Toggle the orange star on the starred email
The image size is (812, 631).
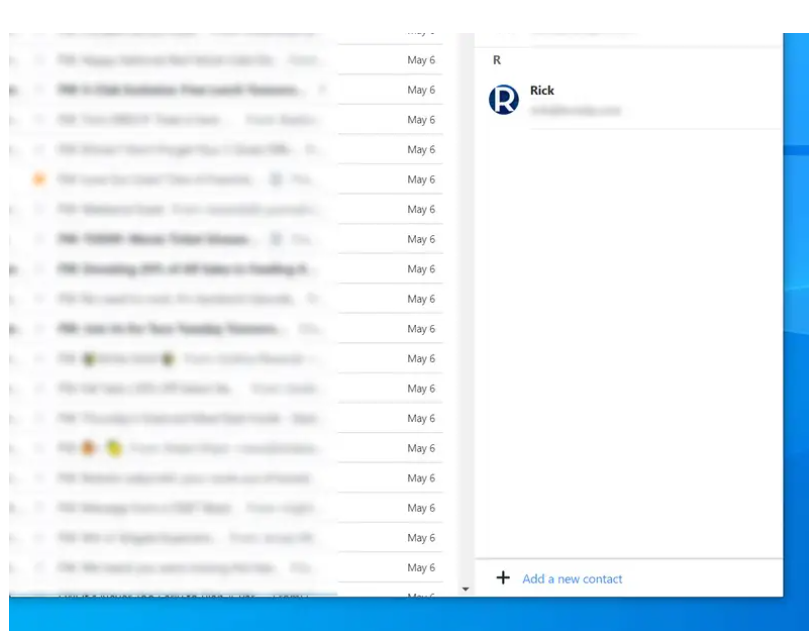(x=39, y=179)
